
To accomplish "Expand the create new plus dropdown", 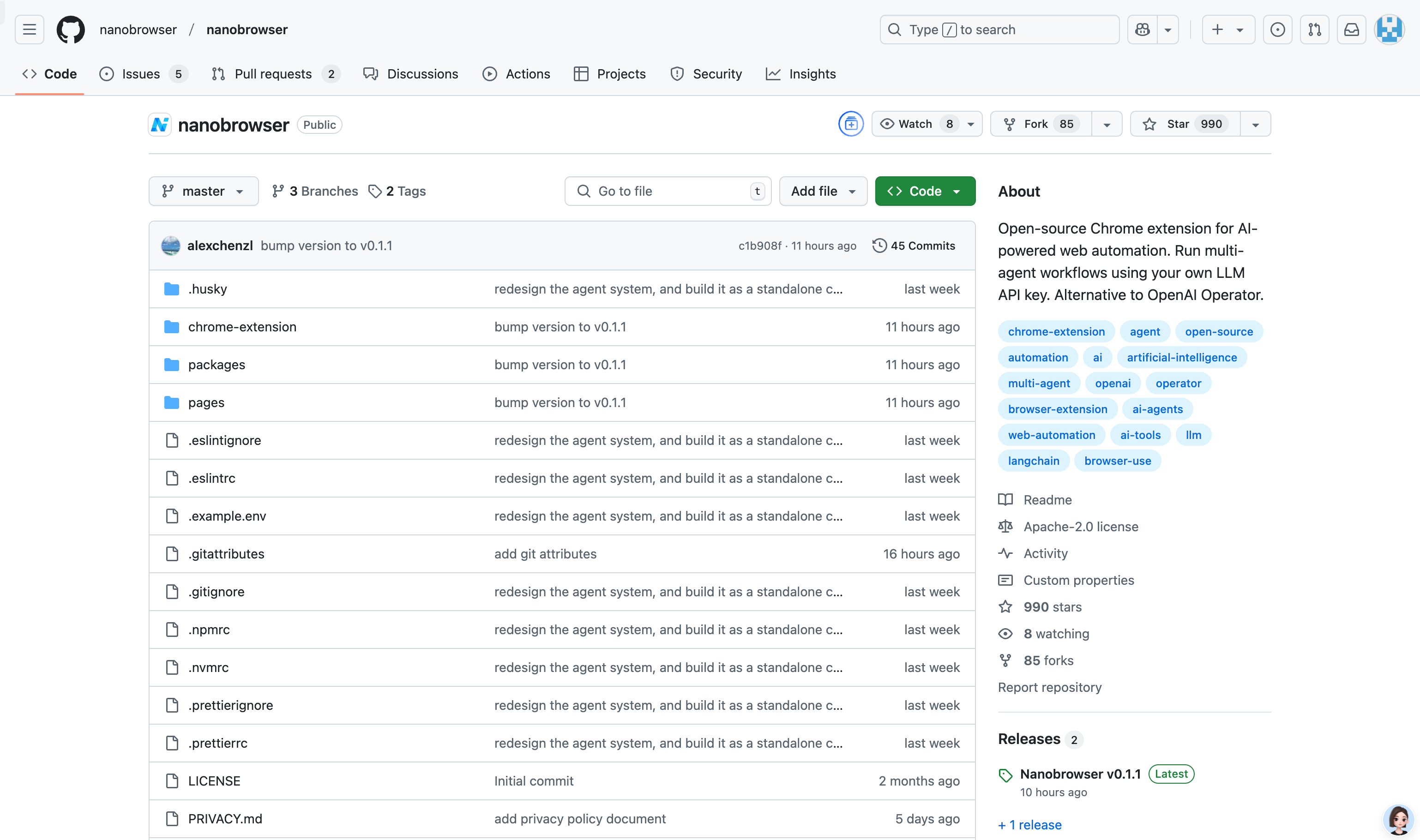I will [1228, 30].
